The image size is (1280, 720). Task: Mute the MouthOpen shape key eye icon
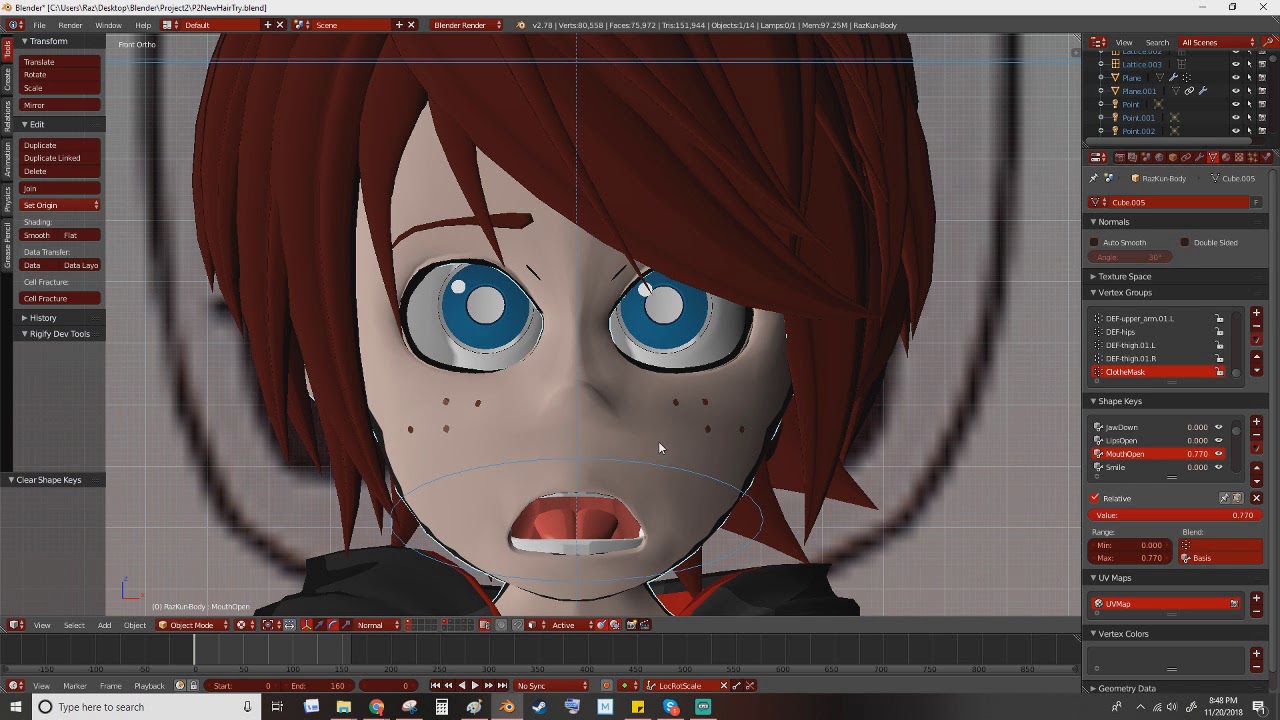(1218, 454)
